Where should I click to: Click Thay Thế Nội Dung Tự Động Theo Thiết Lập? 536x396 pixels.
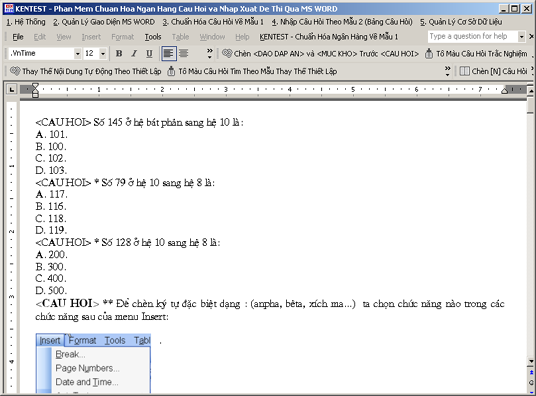[x=85, y=71]
